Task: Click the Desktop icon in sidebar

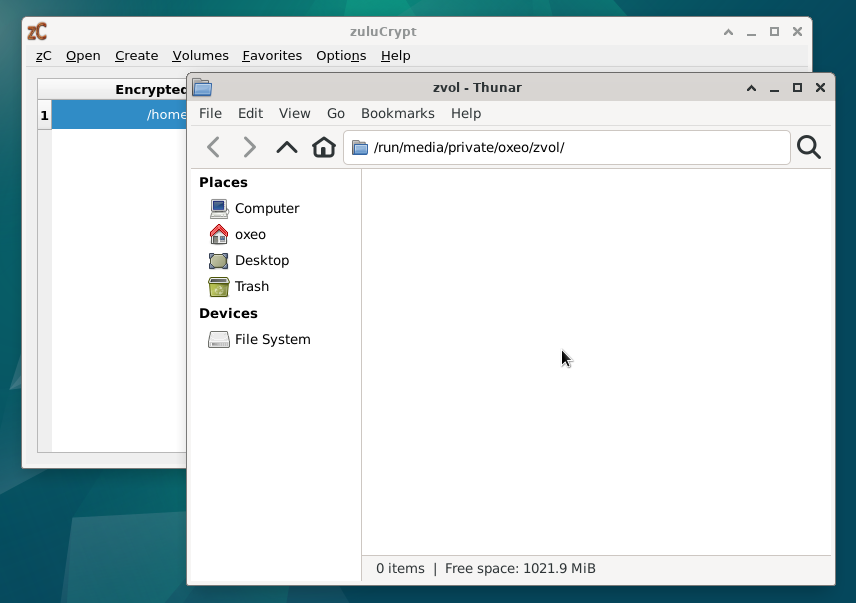Action: [219, 261]
